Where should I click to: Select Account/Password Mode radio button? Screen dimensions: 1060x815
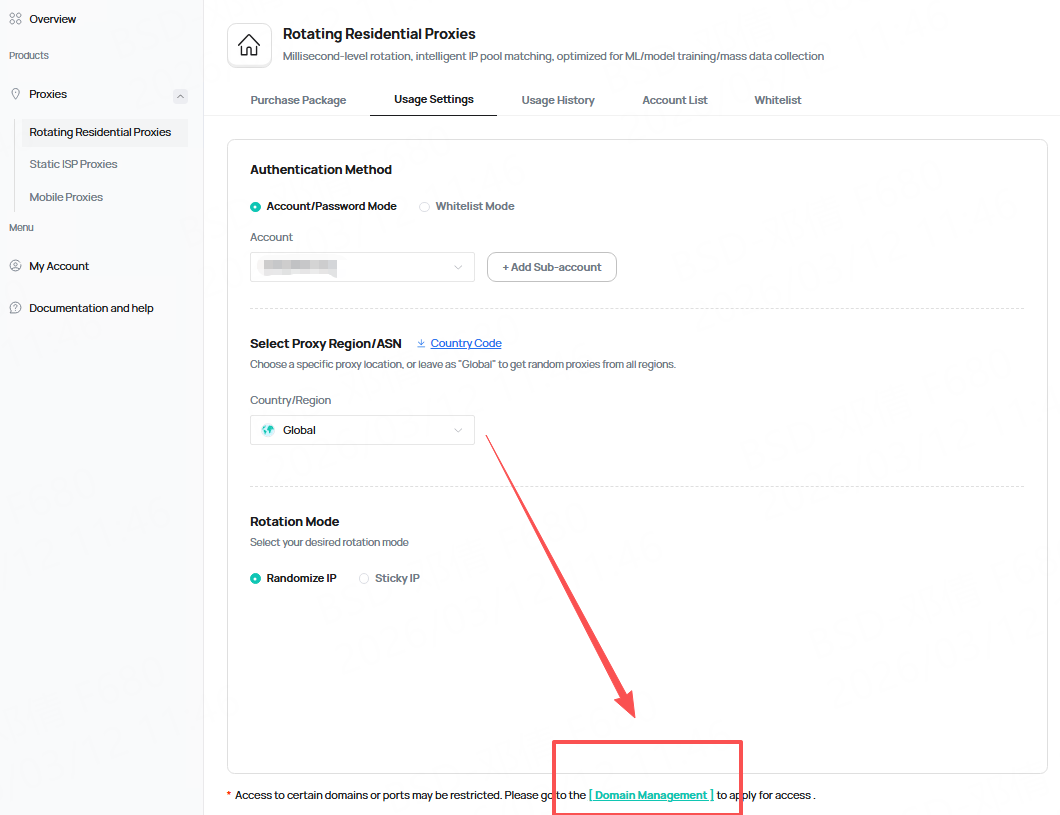tap(256, 207)
